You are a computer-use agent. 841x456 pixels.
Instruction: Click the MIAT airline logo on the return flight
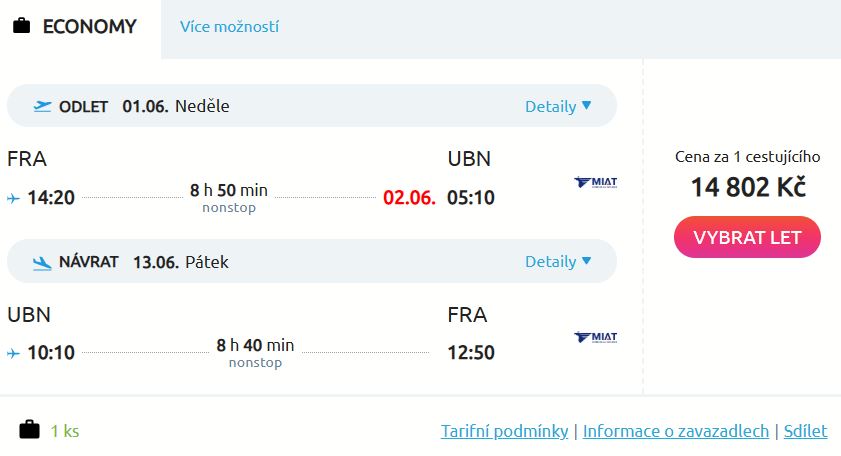coord(596,338)
